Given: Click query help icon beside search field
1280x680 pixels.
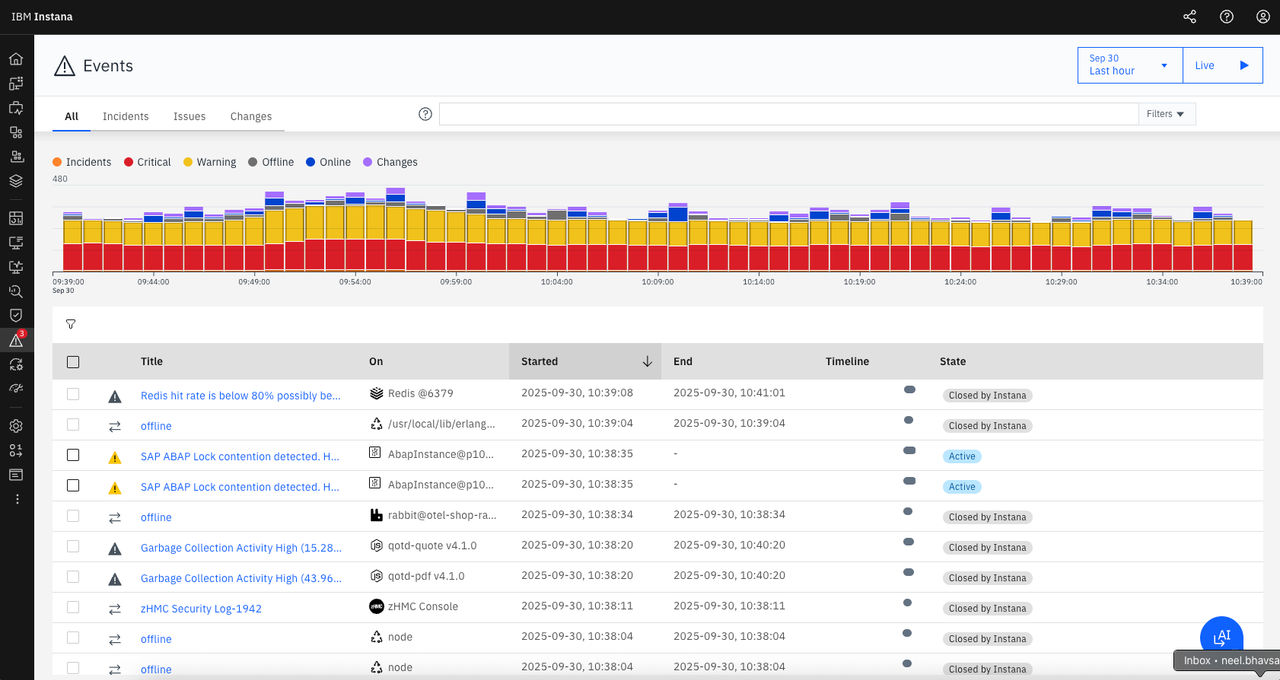Looking at the screenshot, I should 425,114.
